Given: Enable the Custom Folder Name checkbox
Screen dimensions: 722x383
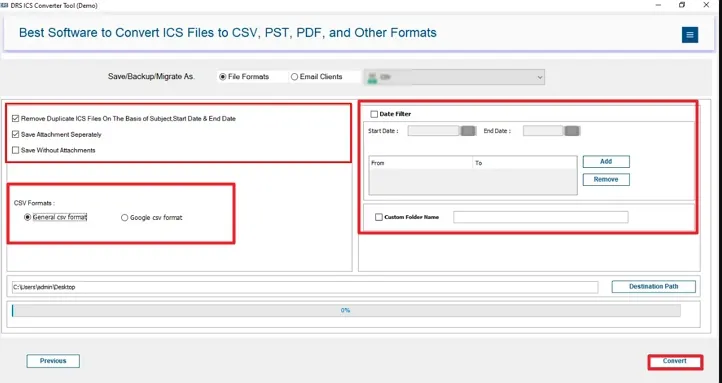Looking at the screenshot, I should (378, 217).
